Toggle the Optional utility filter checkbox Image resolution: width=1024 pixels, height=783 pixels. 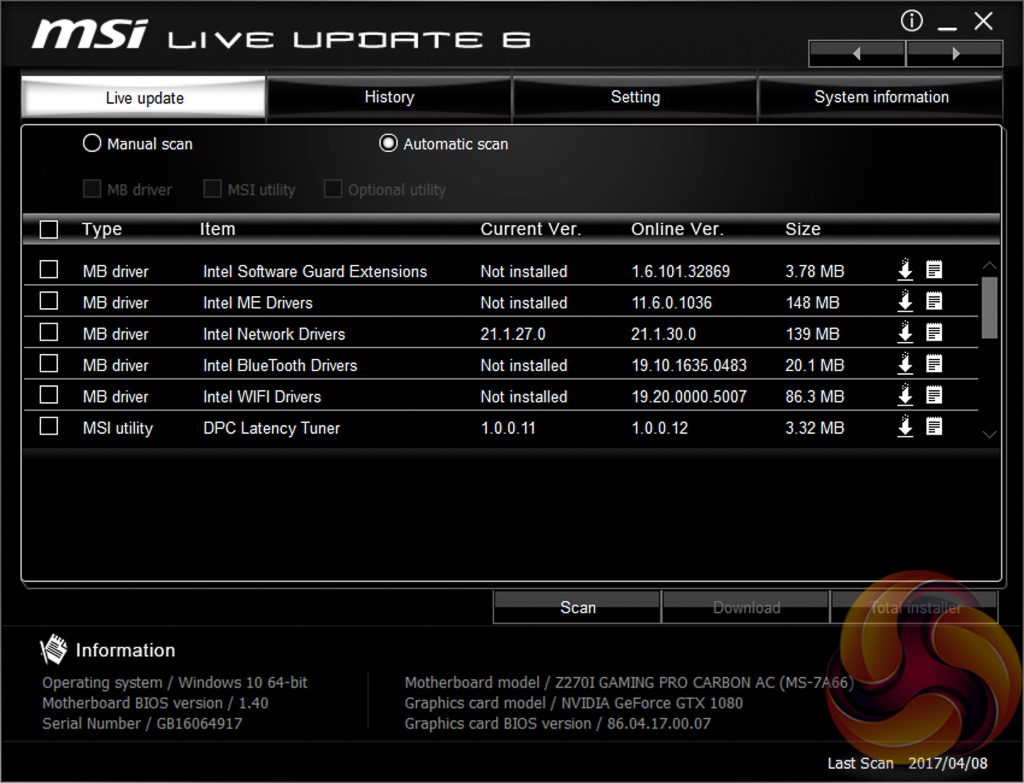[333, 189]
